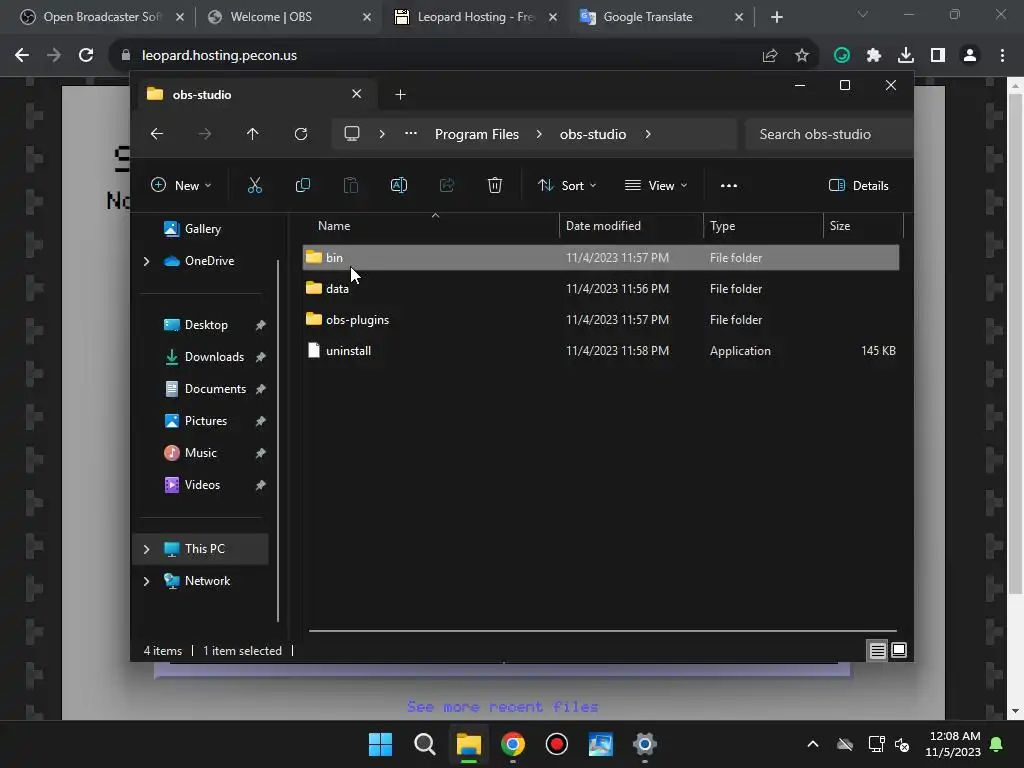This screenshot has height=768, width=1024.
Task: Click See more recent files link
Action: 502,707
